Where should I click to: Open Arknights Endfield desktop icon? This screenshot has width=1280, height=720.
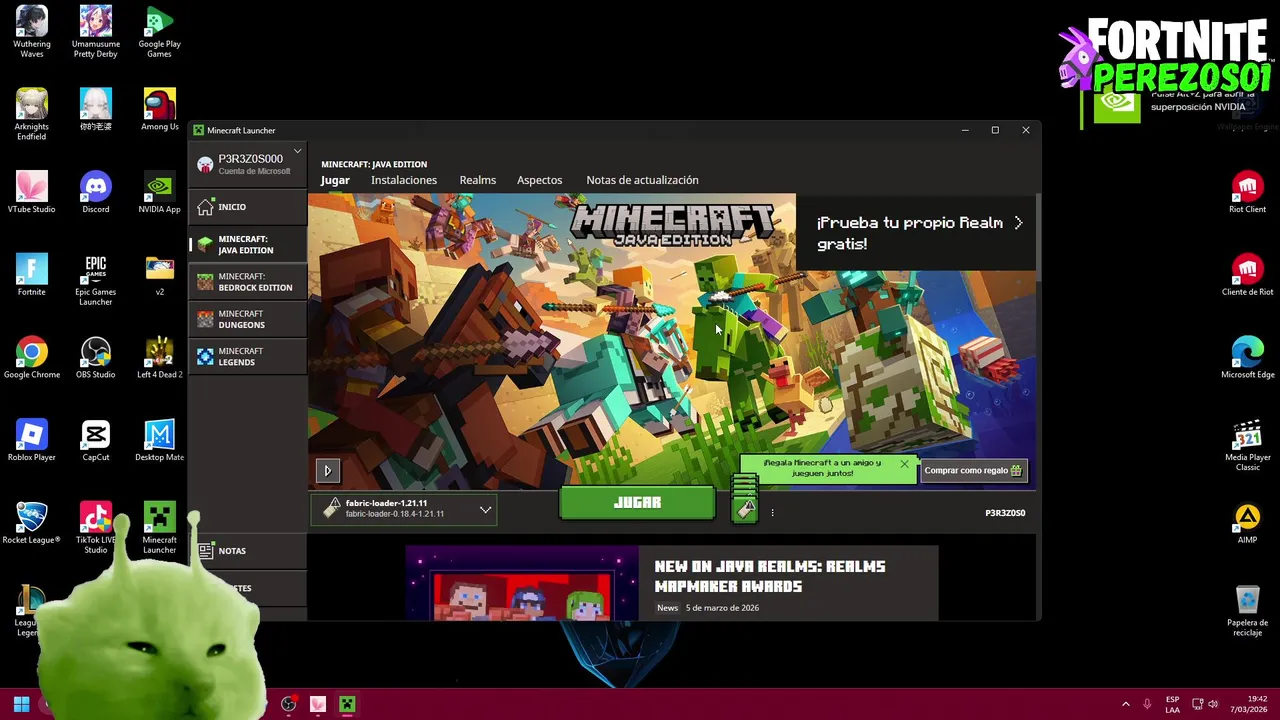(32, 114)
